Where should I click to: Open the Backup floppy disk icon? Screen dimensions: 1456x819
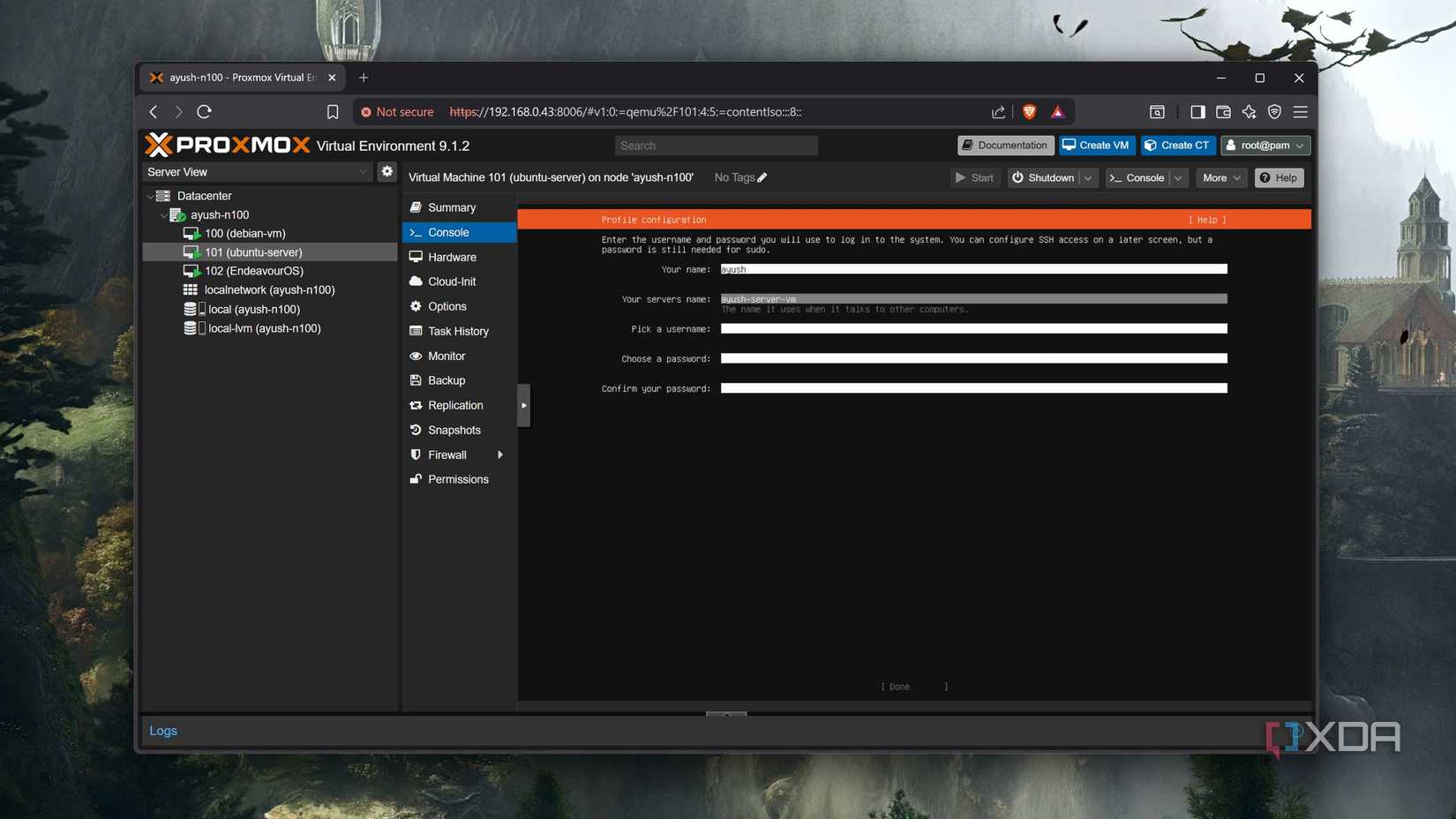tap(417, 380)
